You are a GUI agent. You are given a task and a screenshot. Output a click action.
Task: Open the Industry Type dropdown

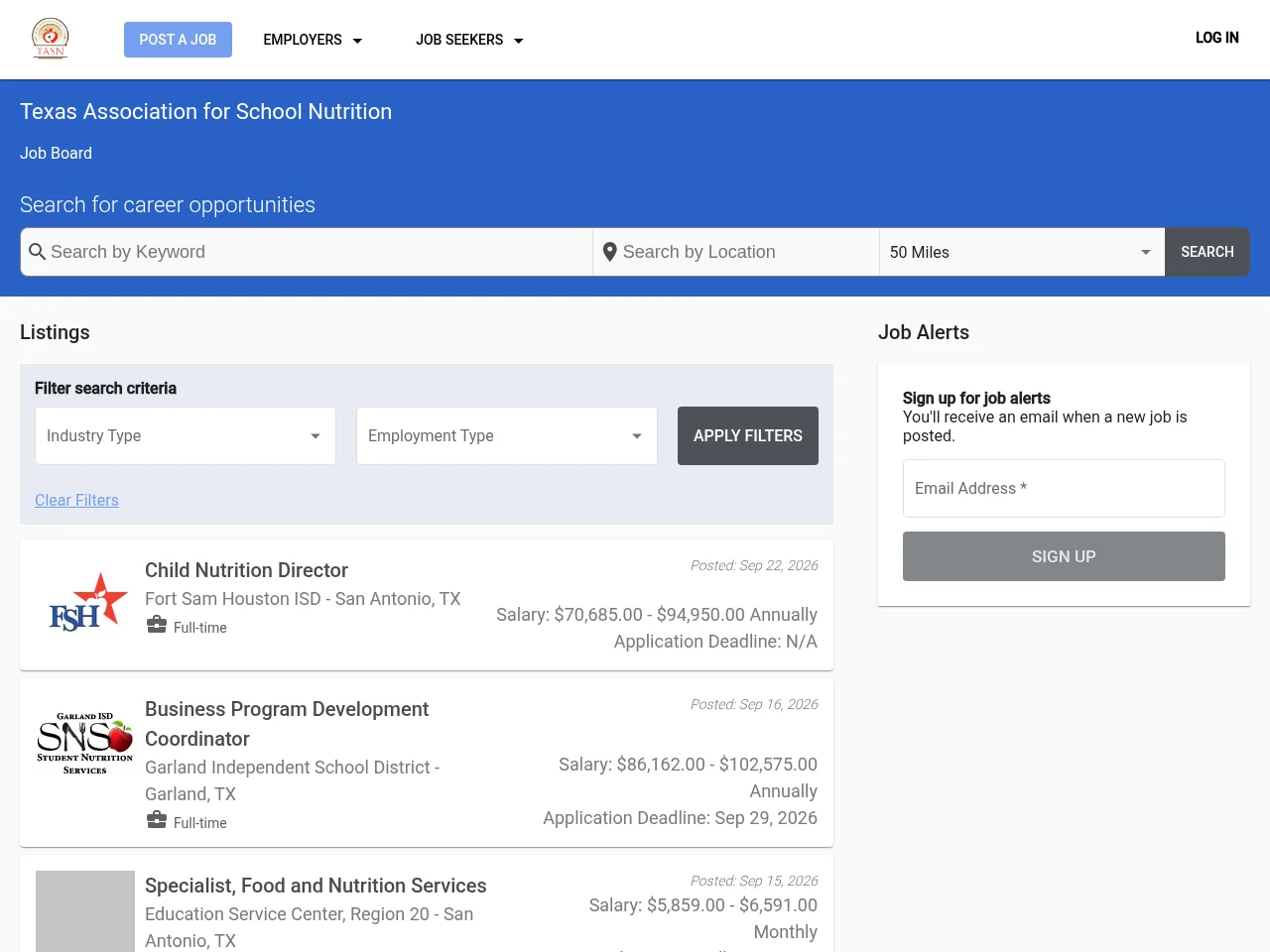click(x=186, y=435)
